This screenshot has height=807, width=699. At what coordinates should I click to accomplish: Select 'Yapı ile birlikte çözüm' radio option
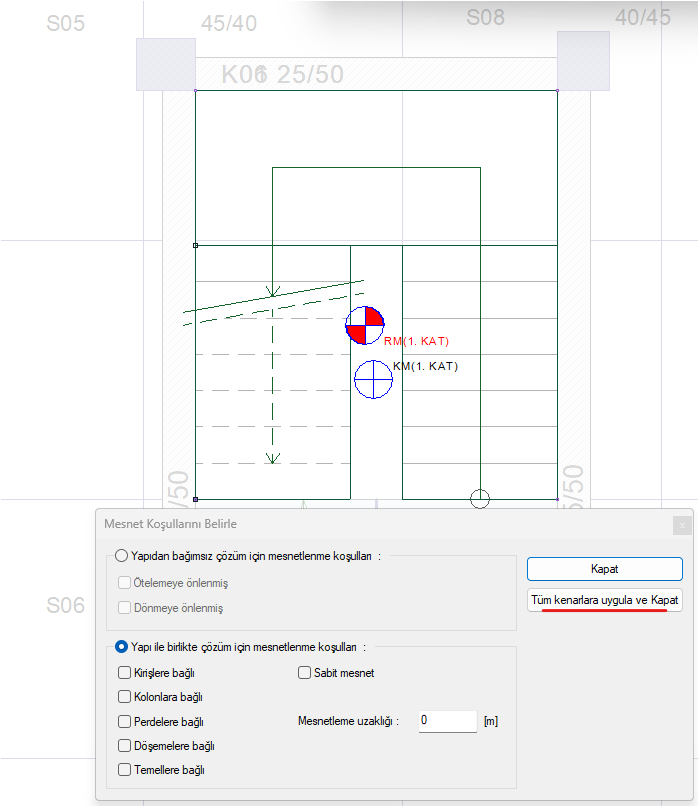coord(122,647)
